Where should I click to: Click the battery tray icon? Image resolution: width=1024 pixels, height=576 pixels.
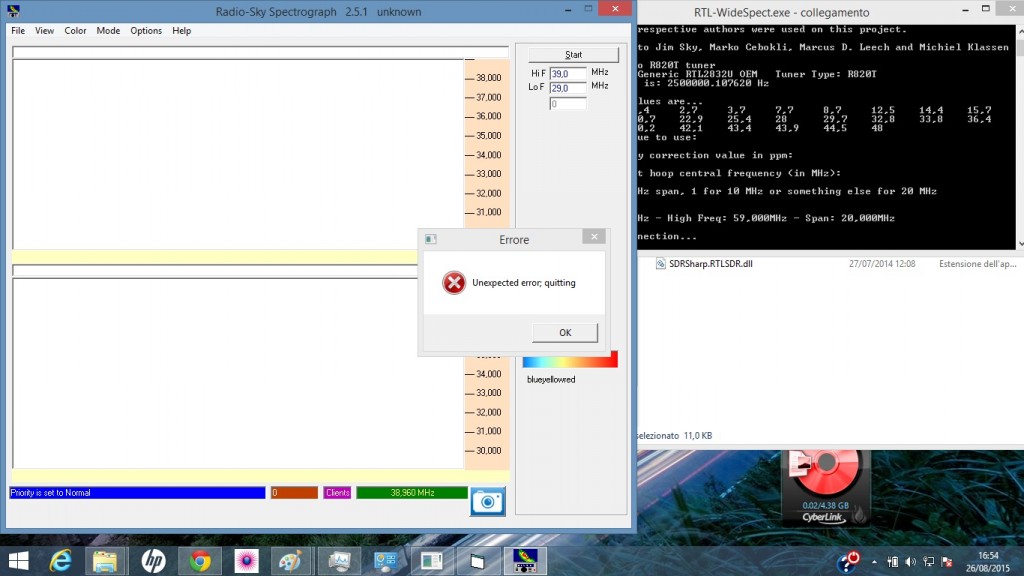[x=893, y=562]
